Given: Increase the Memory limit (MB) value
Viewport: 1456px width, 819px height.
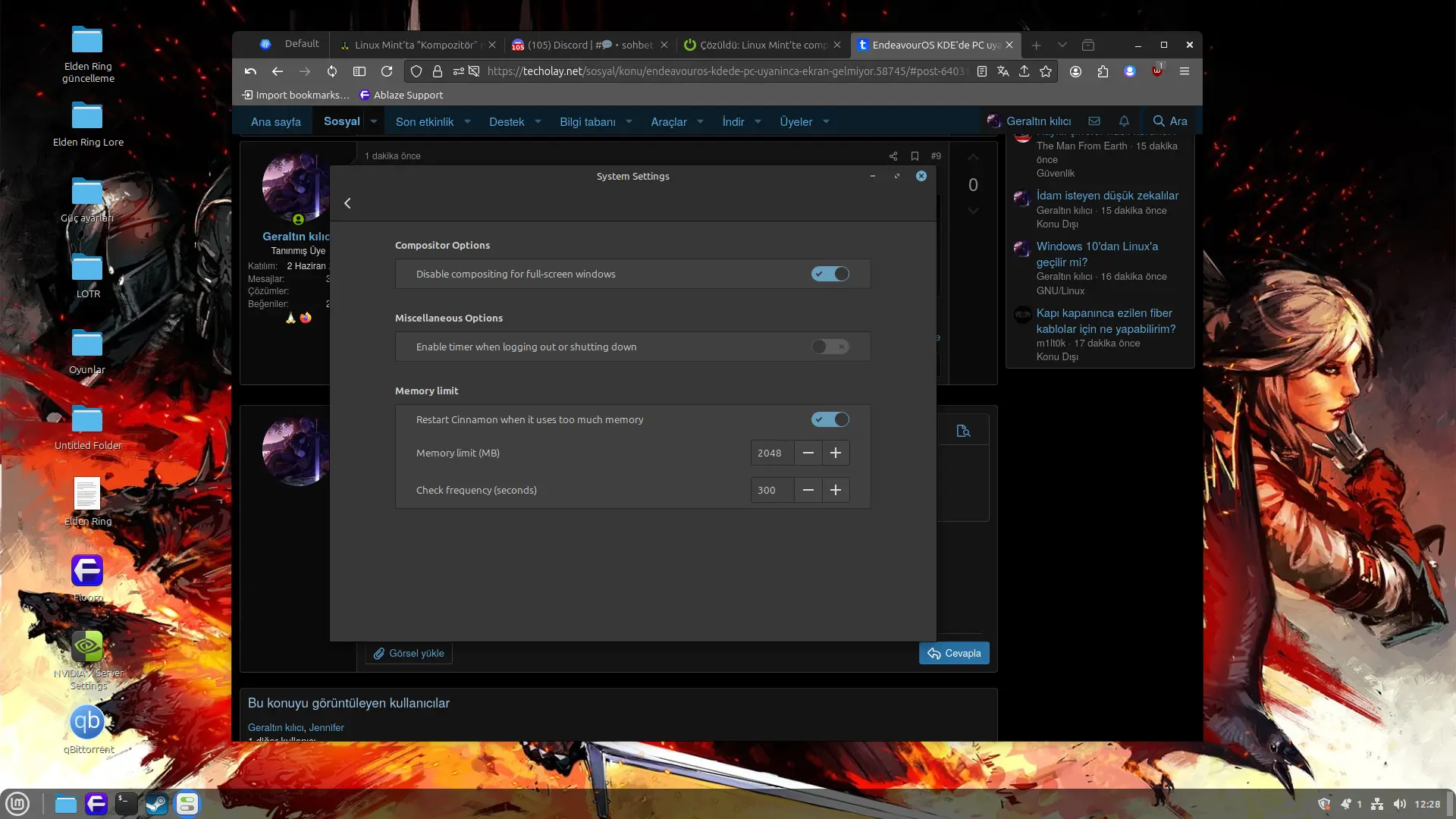Looking at the screenshot, I should tap(836, 453).
